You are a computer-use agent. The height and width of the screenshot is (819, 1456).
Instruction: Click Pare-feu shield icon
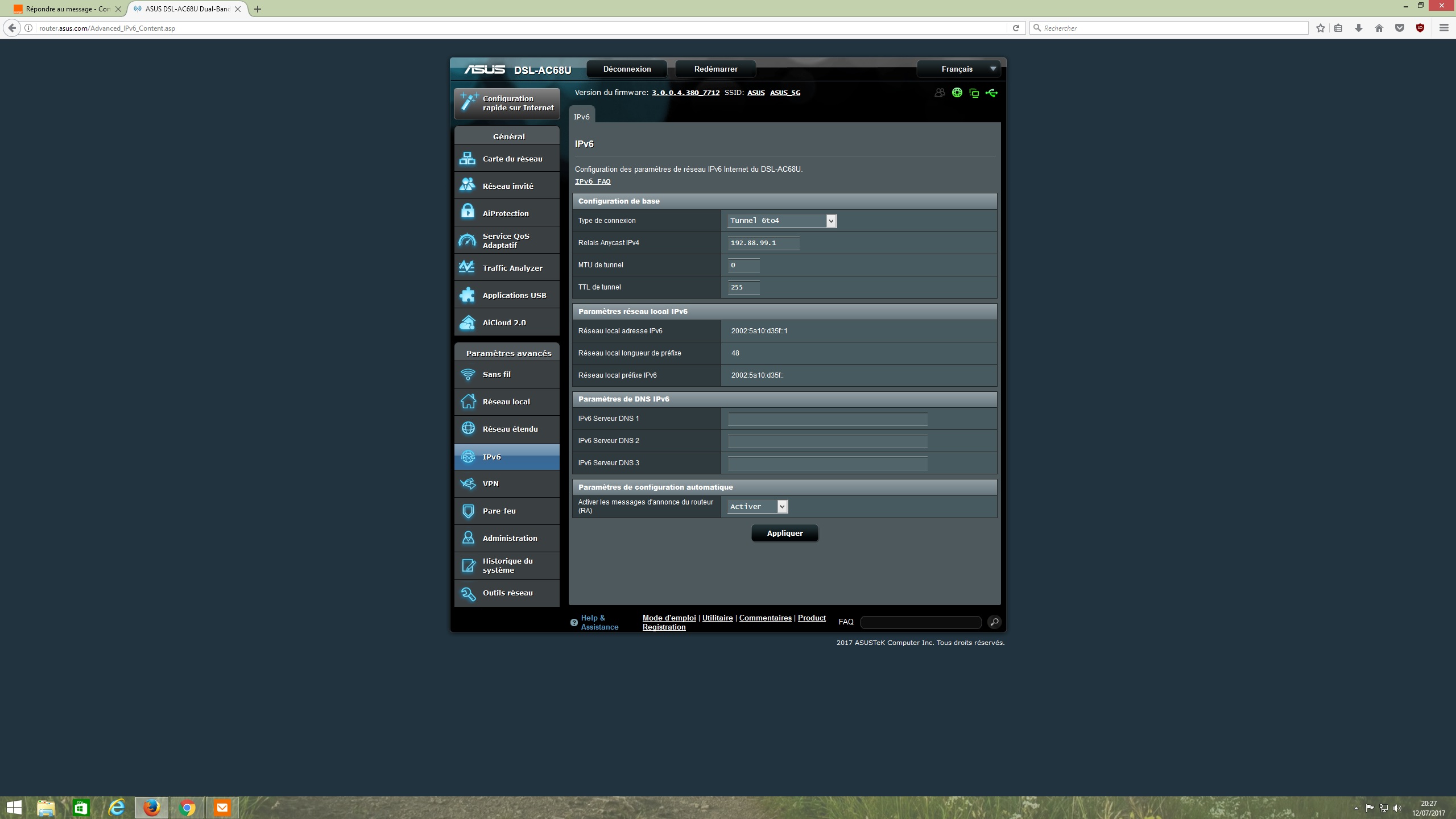pyautogui.click(x=468, y=511)
